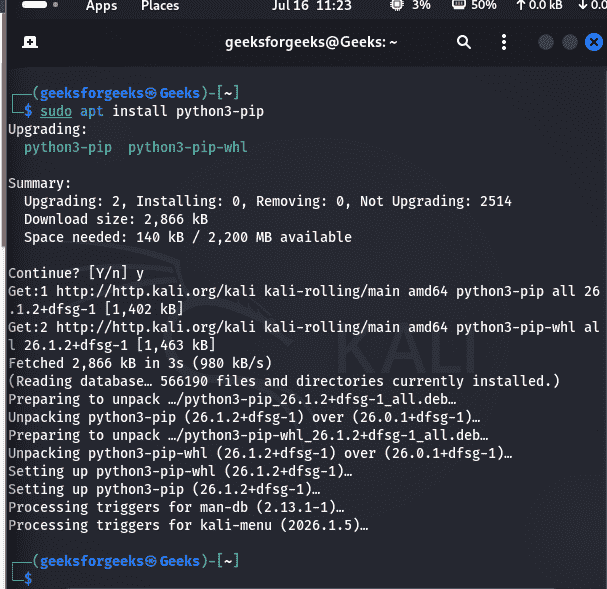Click the Get:1 http.kali.org URL
This screenshot has width=607, height=589.
point(156,291)
